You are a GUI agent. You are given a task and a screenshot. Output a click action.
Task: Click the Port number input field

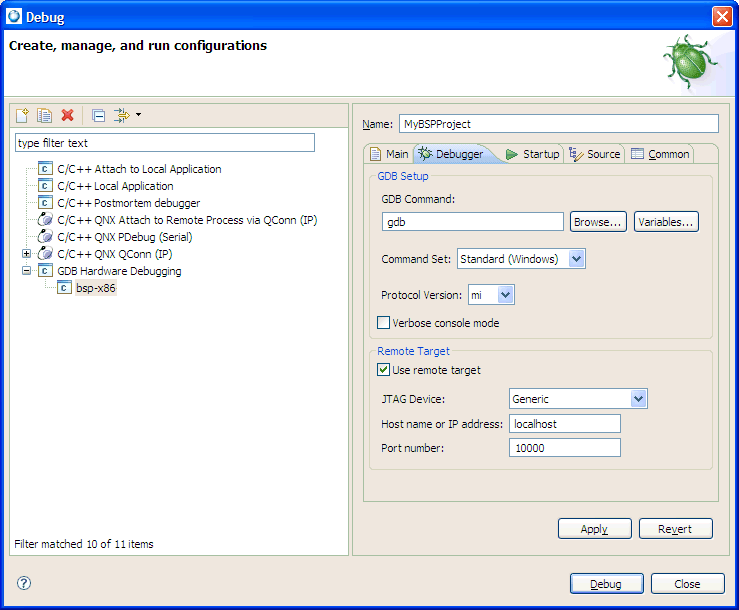point(564,448)
